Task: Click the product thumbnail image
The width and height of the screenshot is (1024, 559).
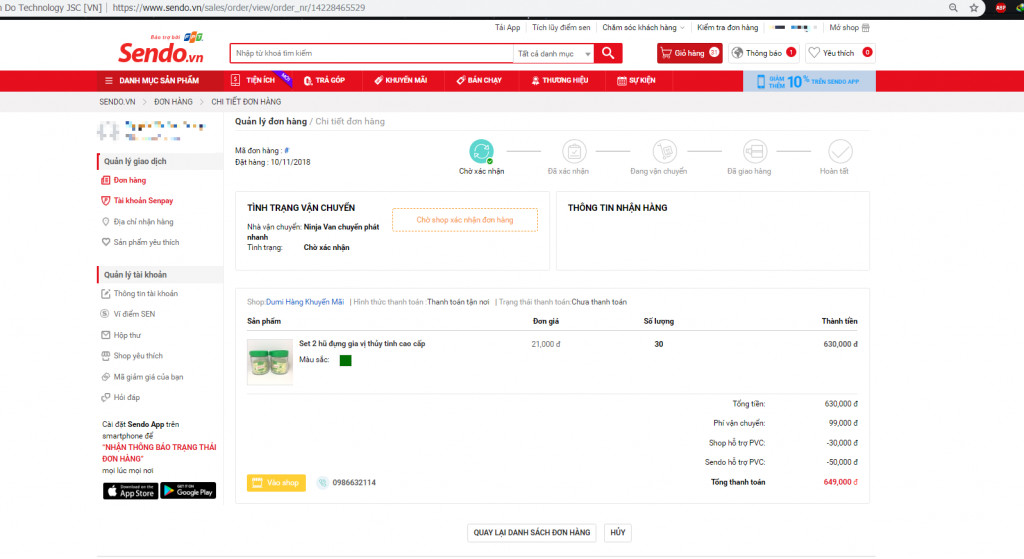Action: 270,361
